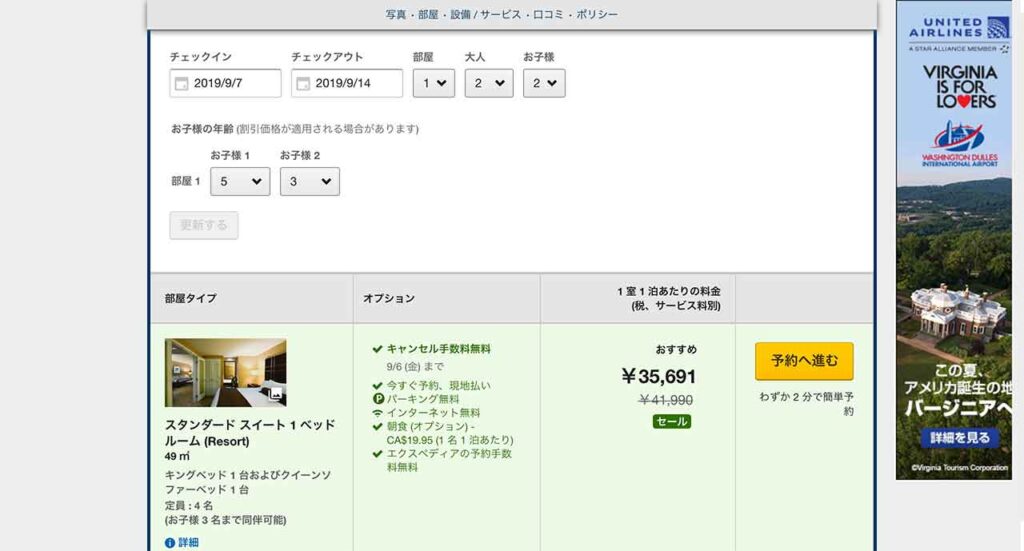Image resolution: width=1024 pixels, height=551 pixels.
Task: Click the calendar icon in the チェックイン field
Action: coord(181,84)
